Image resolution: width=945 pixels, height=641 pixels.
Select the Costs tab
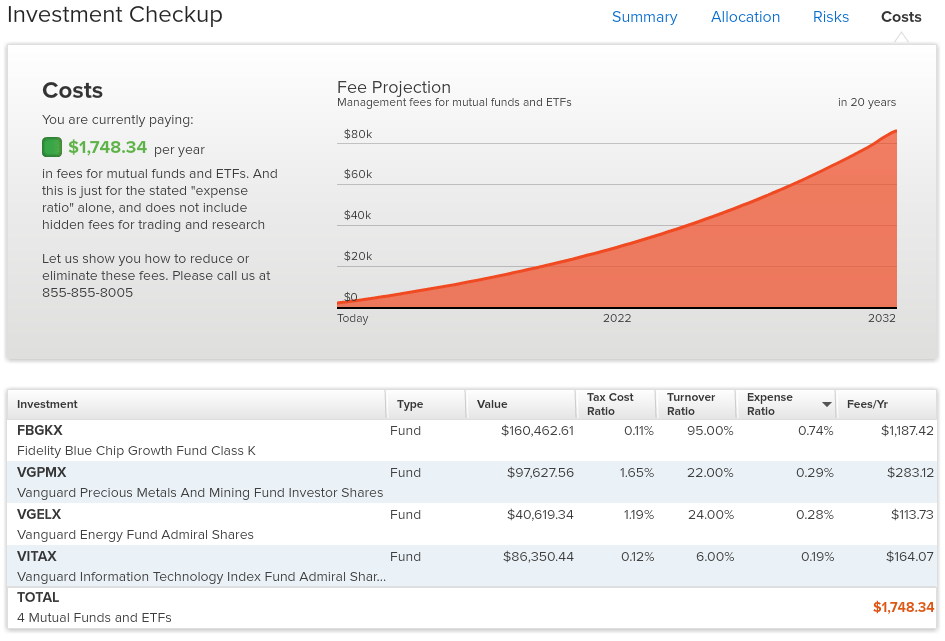[900, 17]
